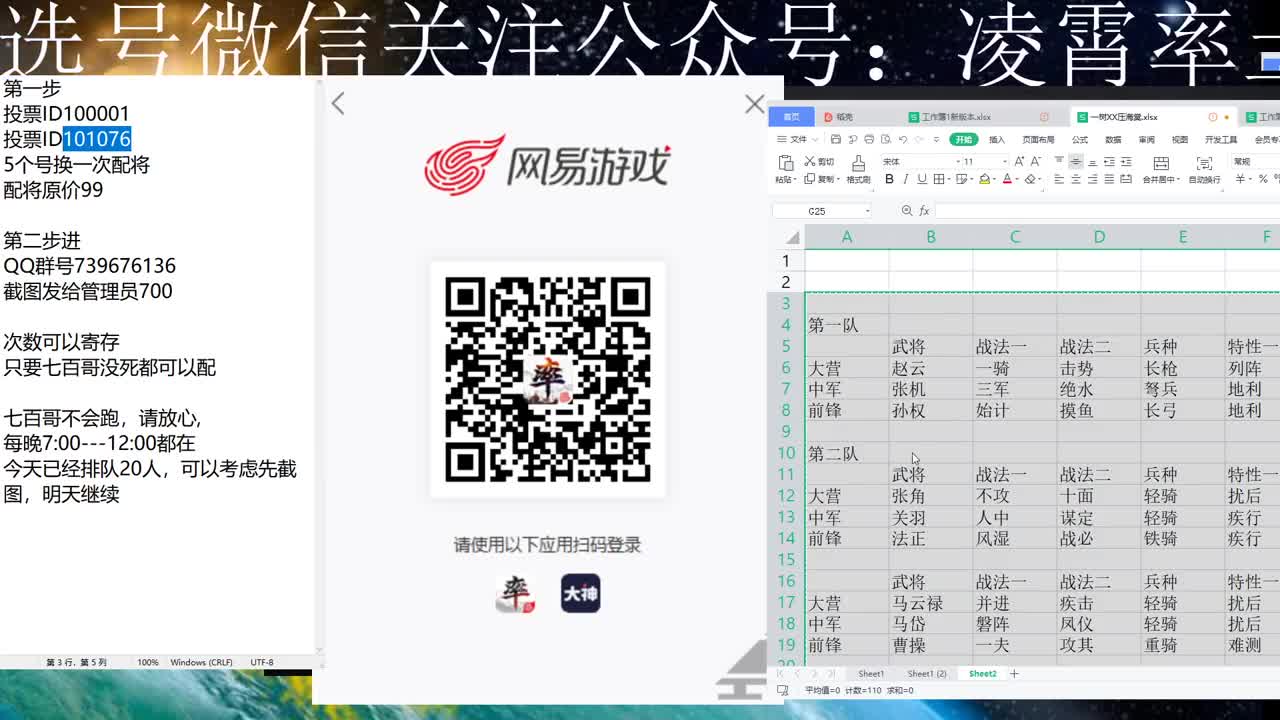This screenshot has width=1280, height=720.
Task: Click the back arrow in NetEase login dialog
Action: pos(338,103)
